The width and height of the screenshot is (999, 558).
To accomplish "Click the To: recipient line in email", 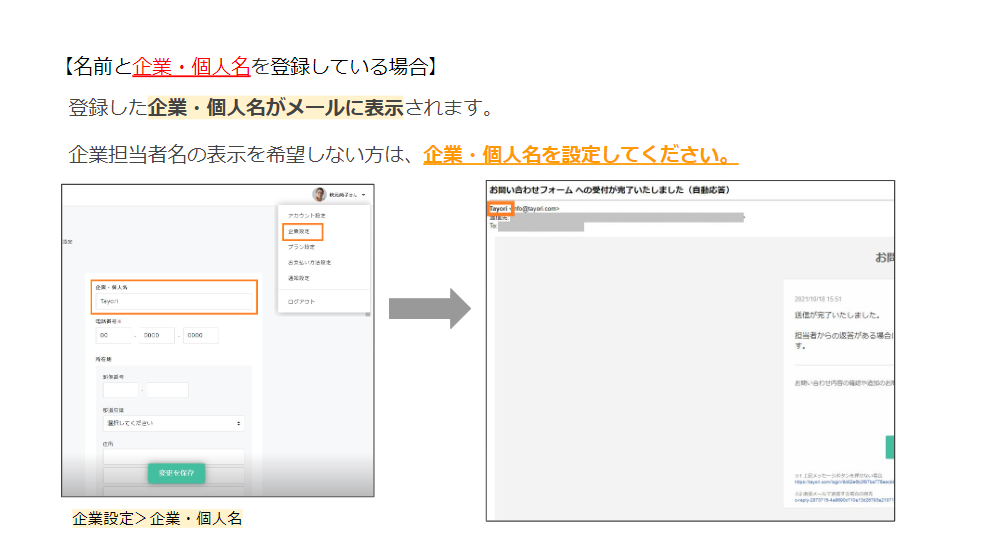I will point(536,226).
